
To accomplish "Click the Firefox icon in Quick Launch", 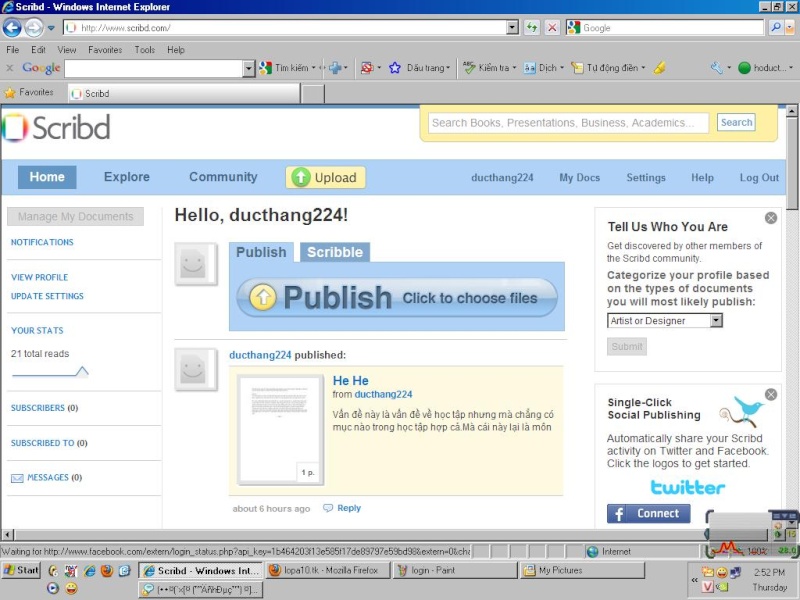I will tap(107, 570).
